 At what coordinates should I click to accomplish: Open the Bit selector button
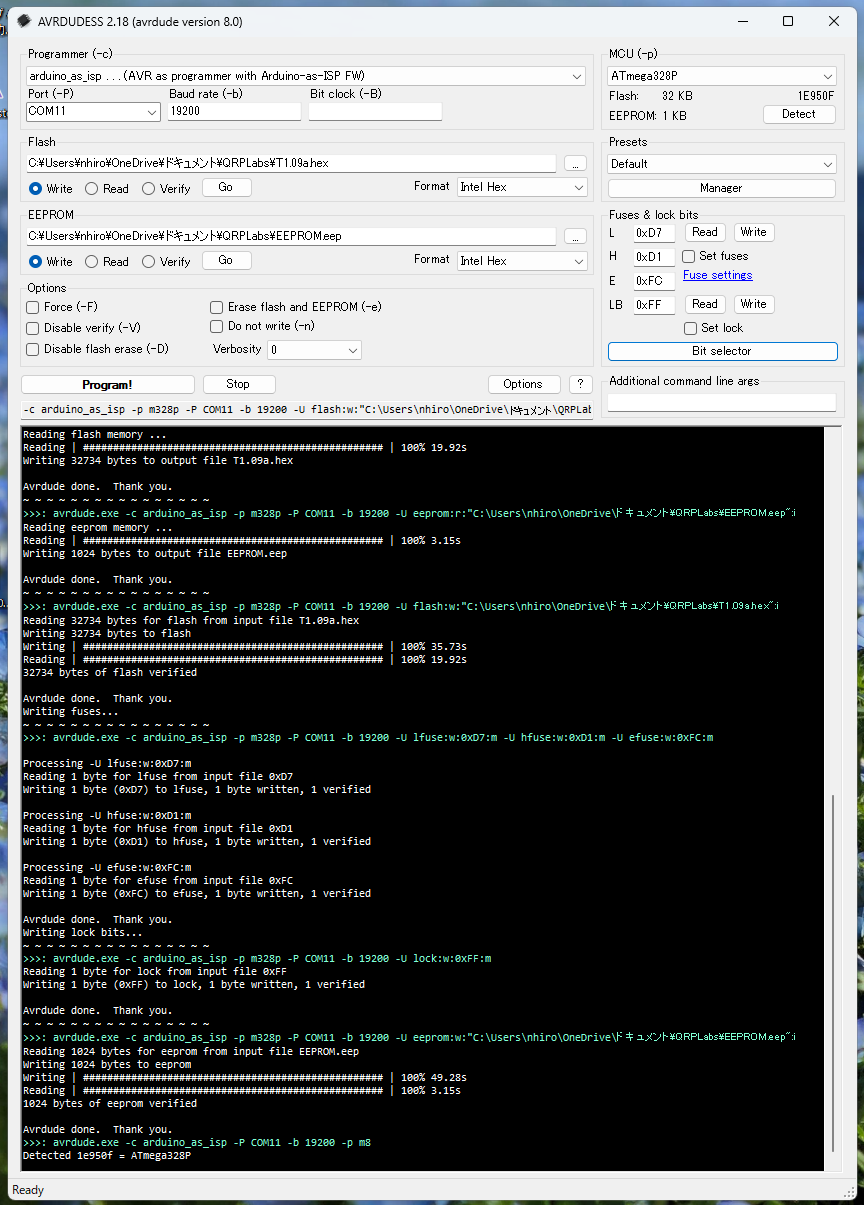coord(722,352)
